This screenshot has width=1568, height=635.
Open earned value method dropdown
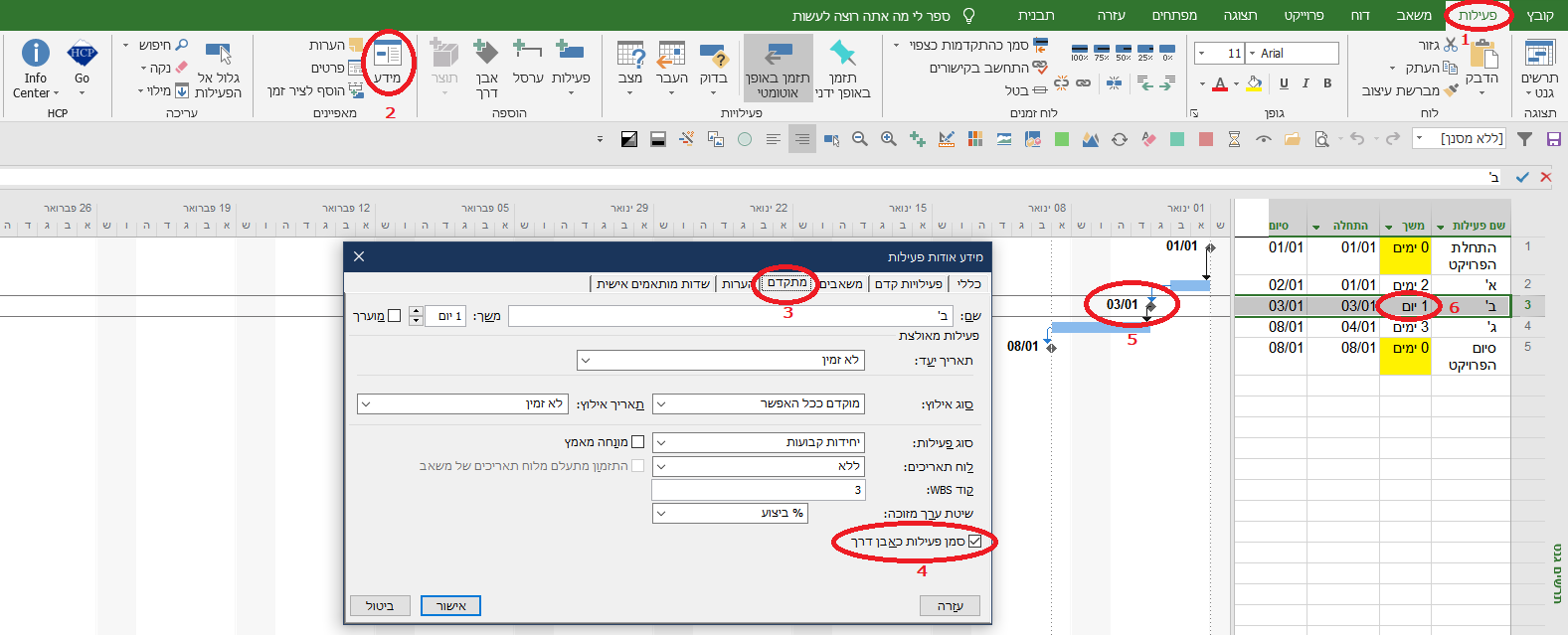tap(660, 514)
